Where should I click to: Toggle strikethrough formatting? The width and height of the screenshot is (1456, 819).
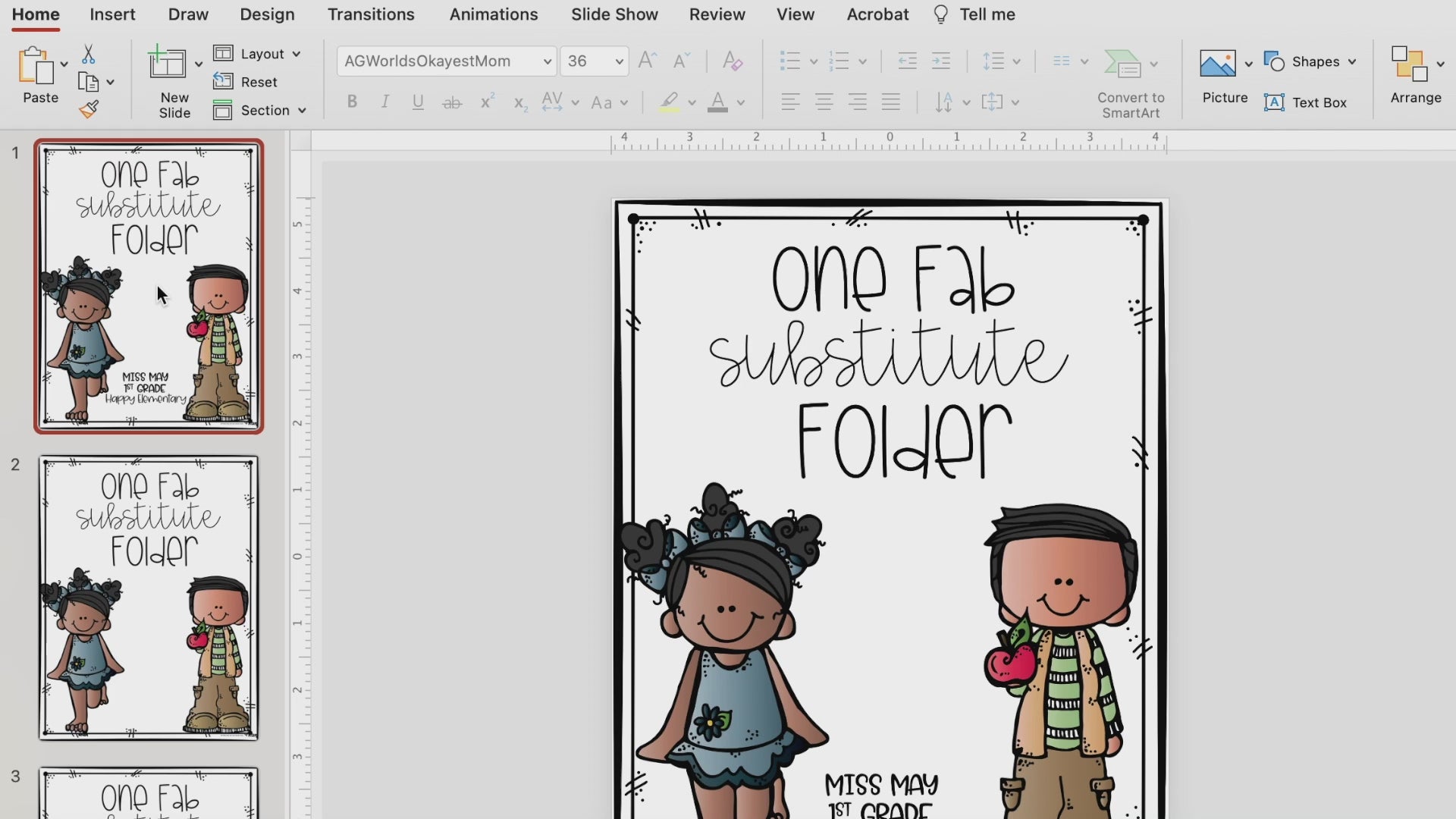pyautogui.click(x=452, y=102)
